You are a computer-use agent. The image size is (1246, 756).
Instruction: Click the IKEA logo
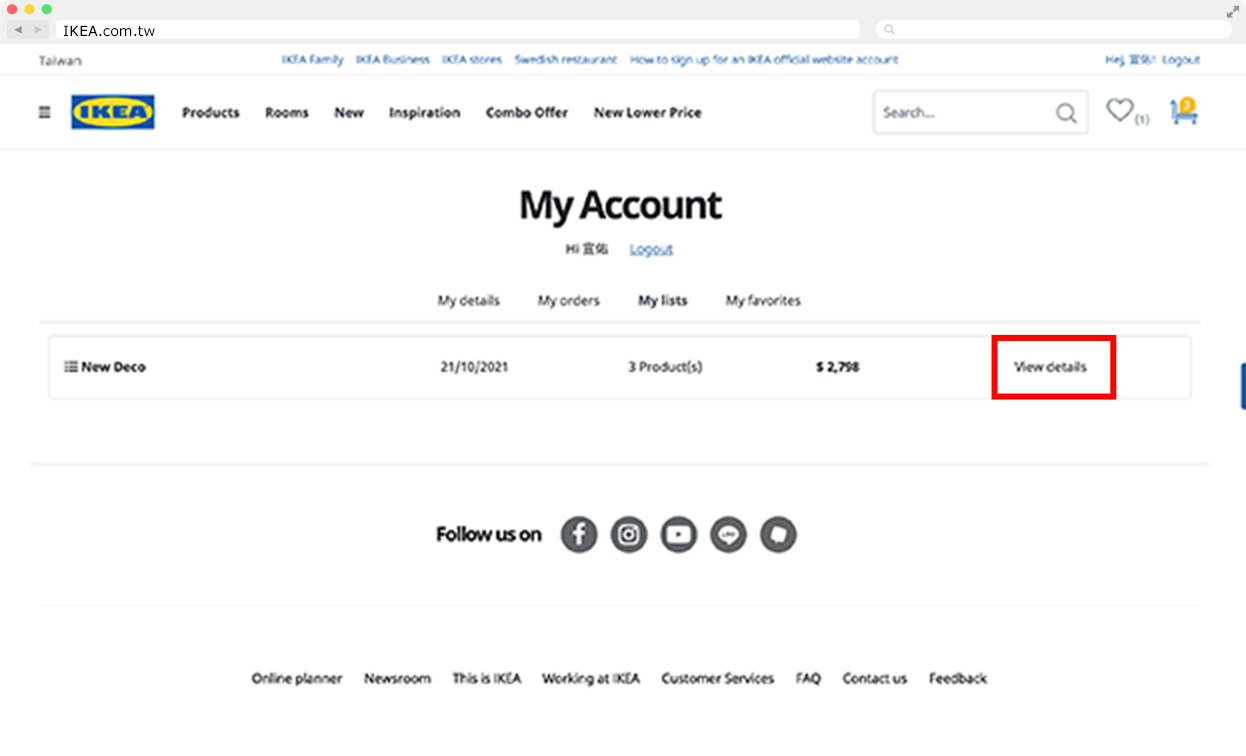[113, 113]
